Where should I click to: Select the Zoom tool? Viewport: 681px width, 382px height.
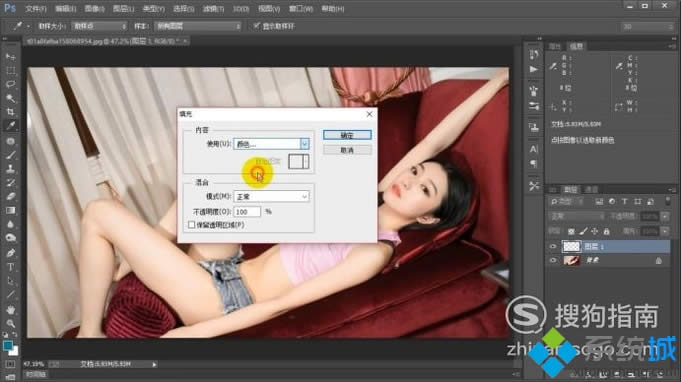click(10, 323)
